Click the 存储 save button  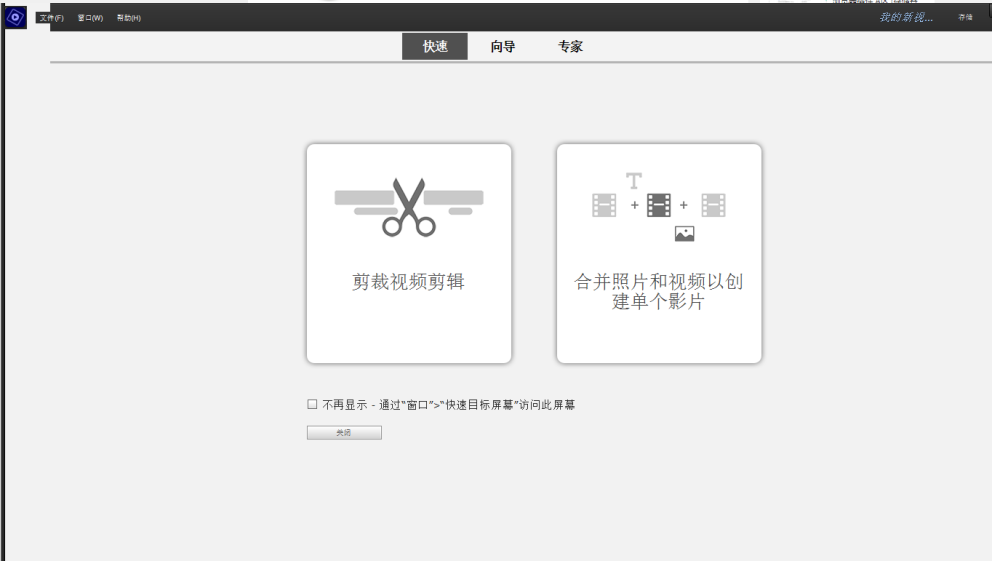point(965,17)
